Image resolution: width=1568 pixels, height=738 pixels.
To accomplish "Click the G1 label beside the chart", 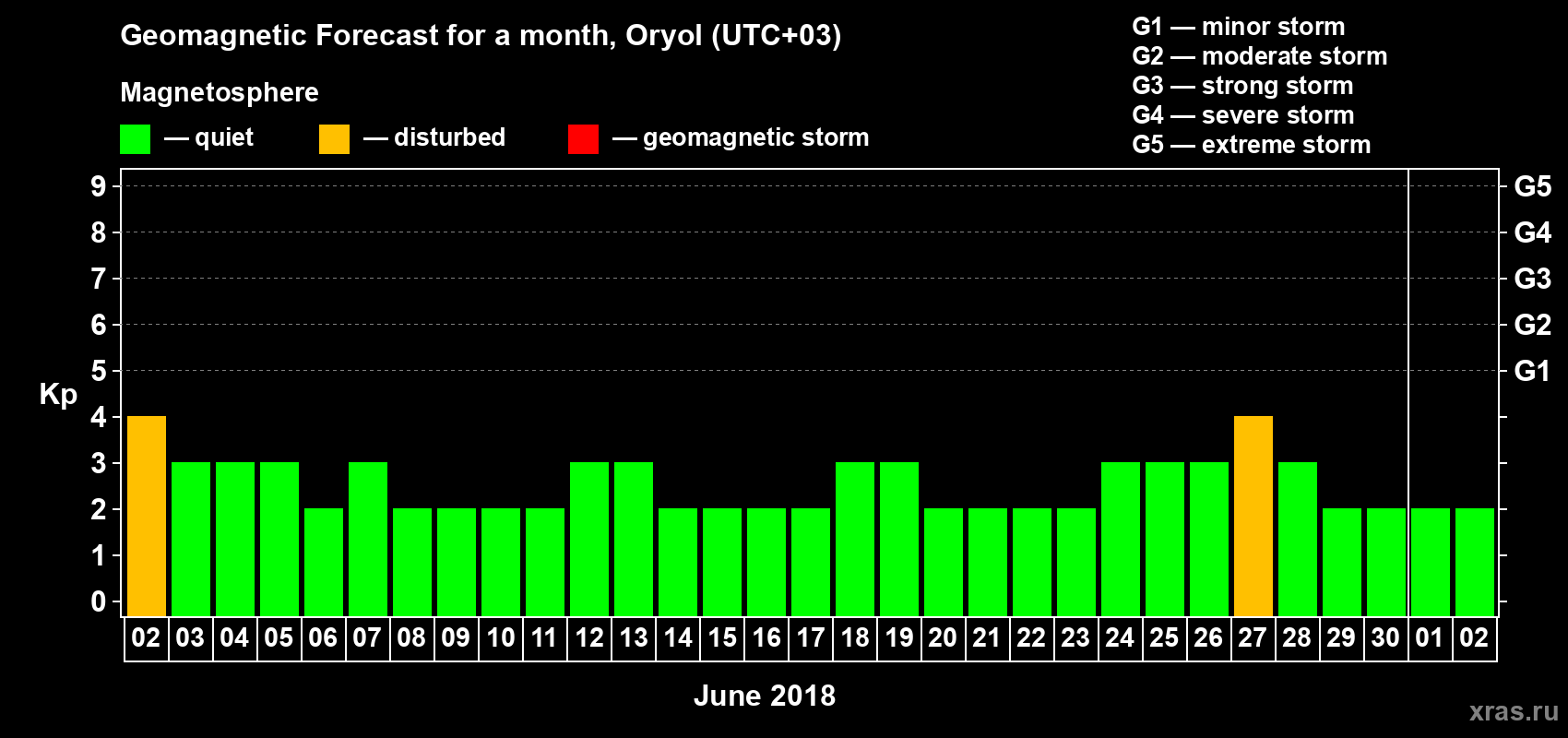I will 1533,371.
